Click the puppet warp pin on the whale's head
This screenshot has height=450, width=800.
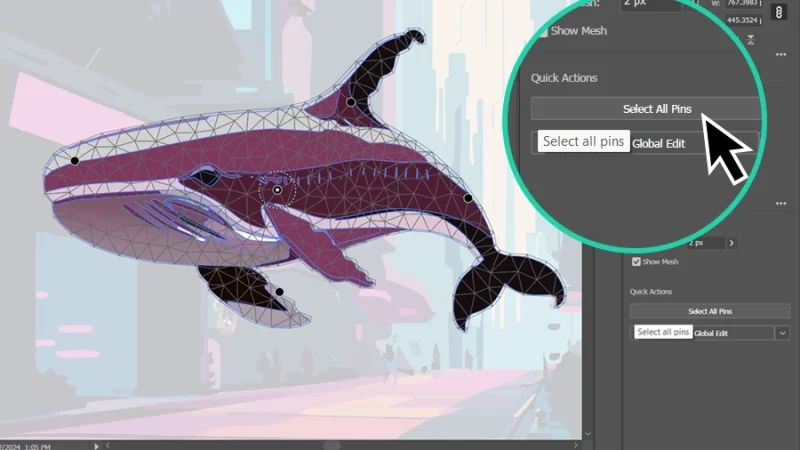[75, 160]
